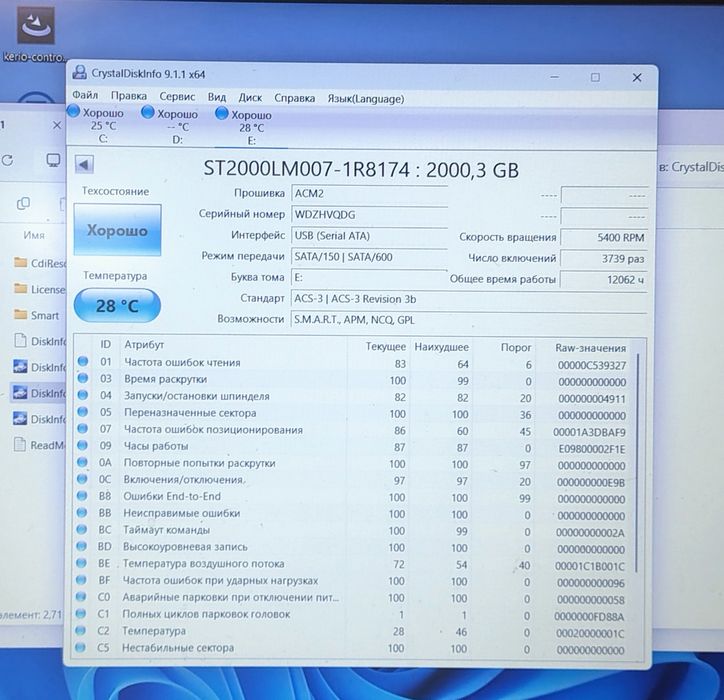
Task: Select the License folder in Explorer window
Action: tap(40, 290)
